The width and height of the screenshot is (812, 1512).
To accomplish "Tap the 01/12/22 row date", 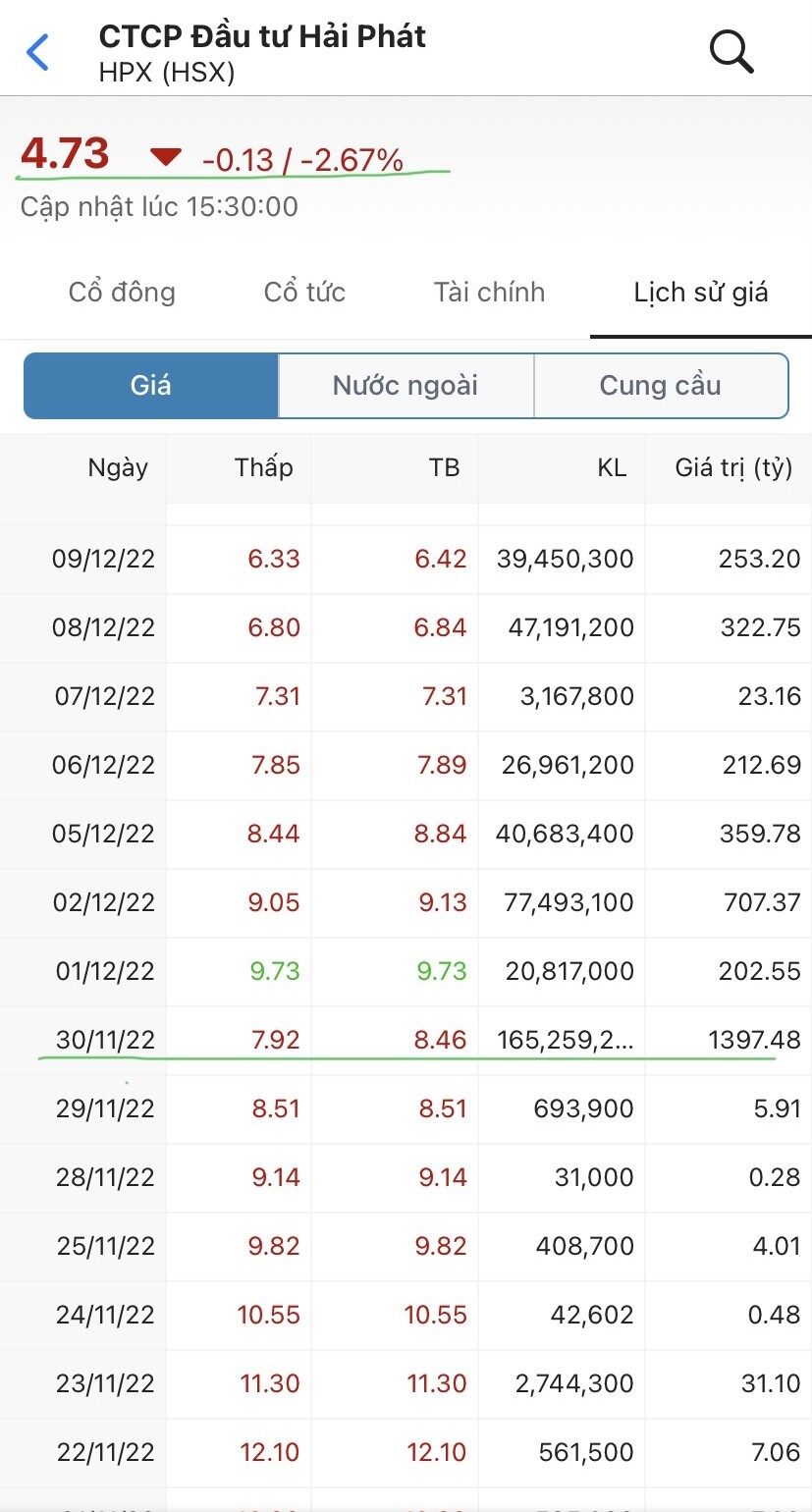I will (x=103, y=971).
